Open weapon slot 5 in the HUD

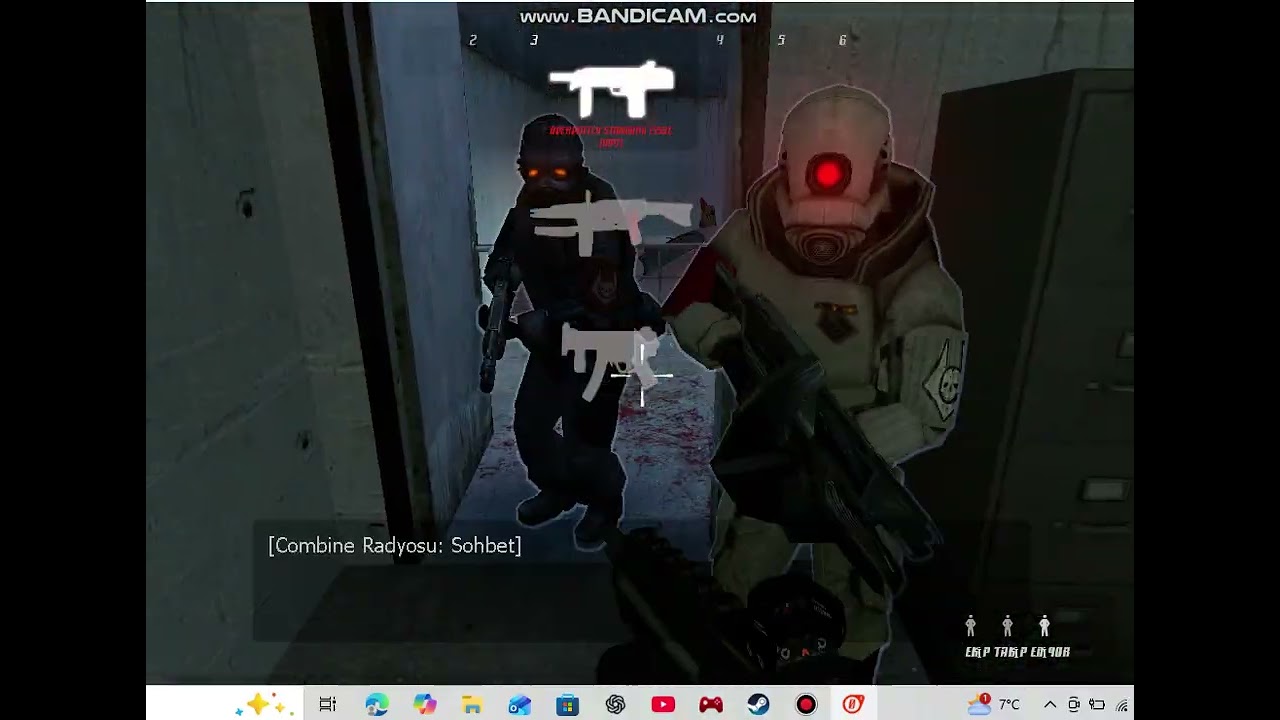pyautogui.click(x=781, y=40)
